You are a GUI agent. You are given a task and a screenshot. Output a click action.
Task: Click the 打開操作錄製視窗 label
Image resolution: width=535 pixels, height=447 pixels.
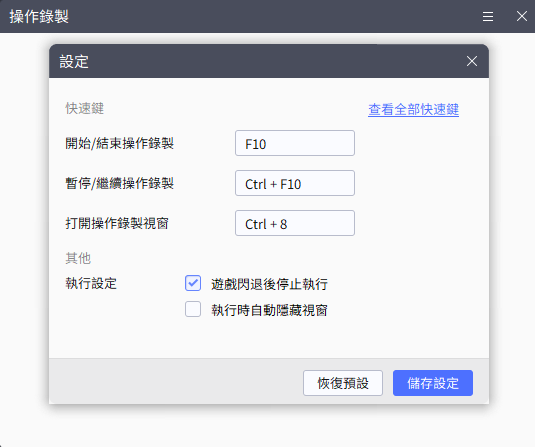[x=117, y=223]
